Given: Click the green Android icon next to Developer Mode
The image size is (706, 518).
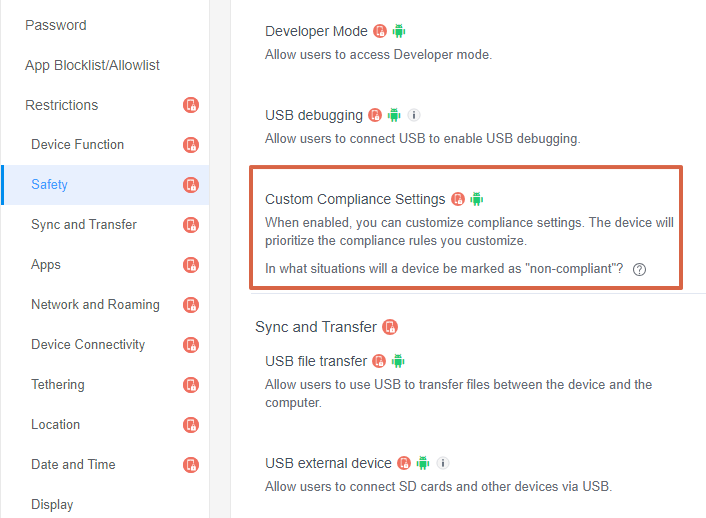Looking at the screenshot, I should [x=399, y=31].
